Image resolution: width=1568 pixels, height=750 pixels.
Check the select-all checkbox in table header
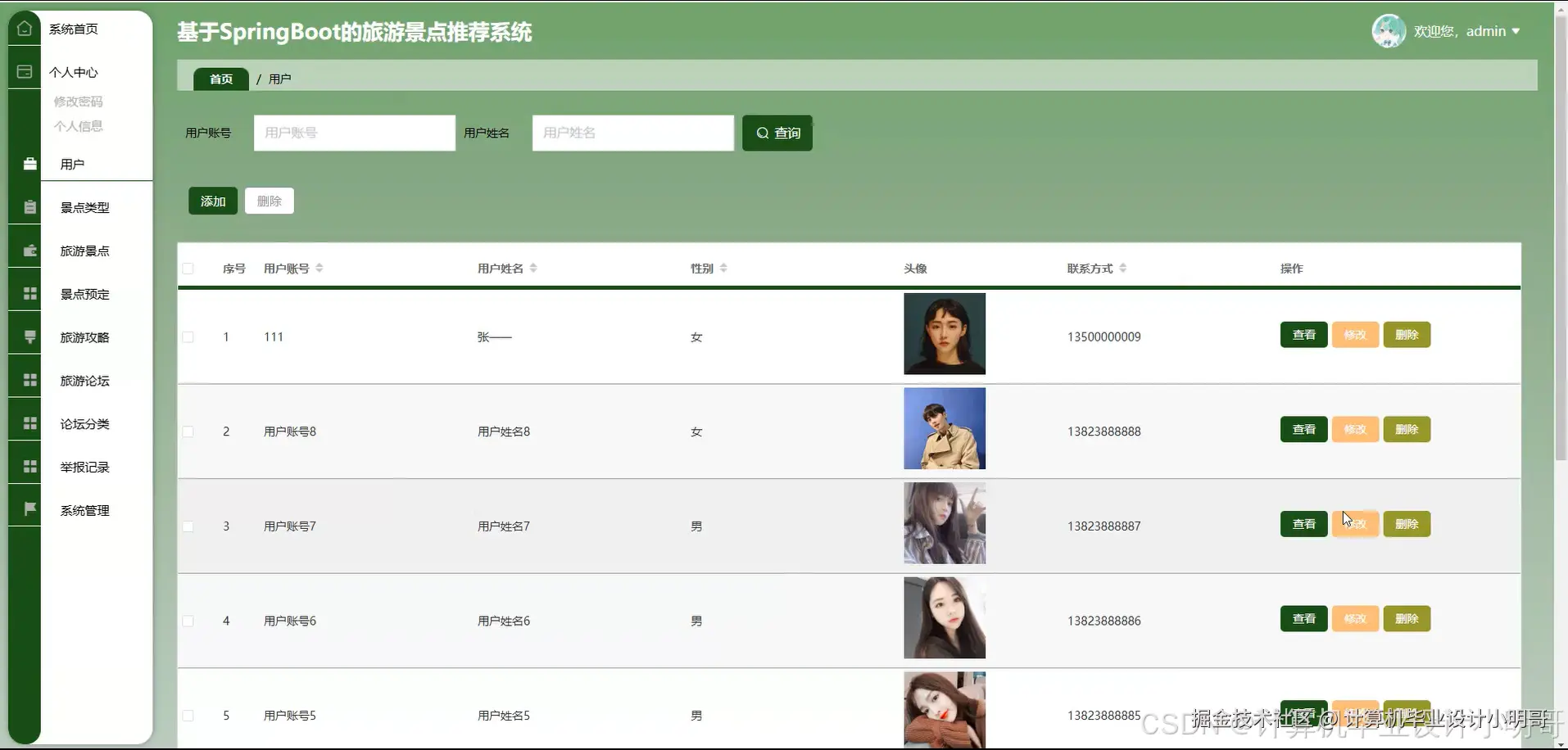tap(188, 269)
